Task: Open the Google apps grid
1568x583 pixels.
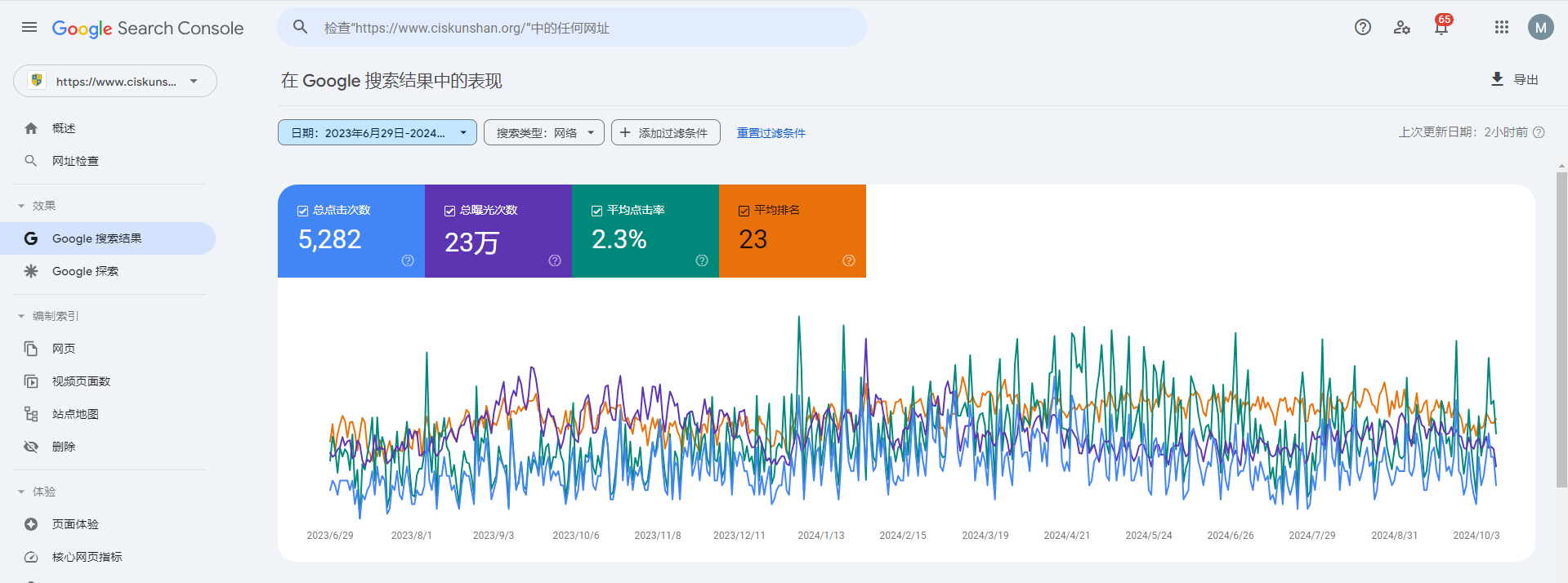Action: pos(1502,27)
